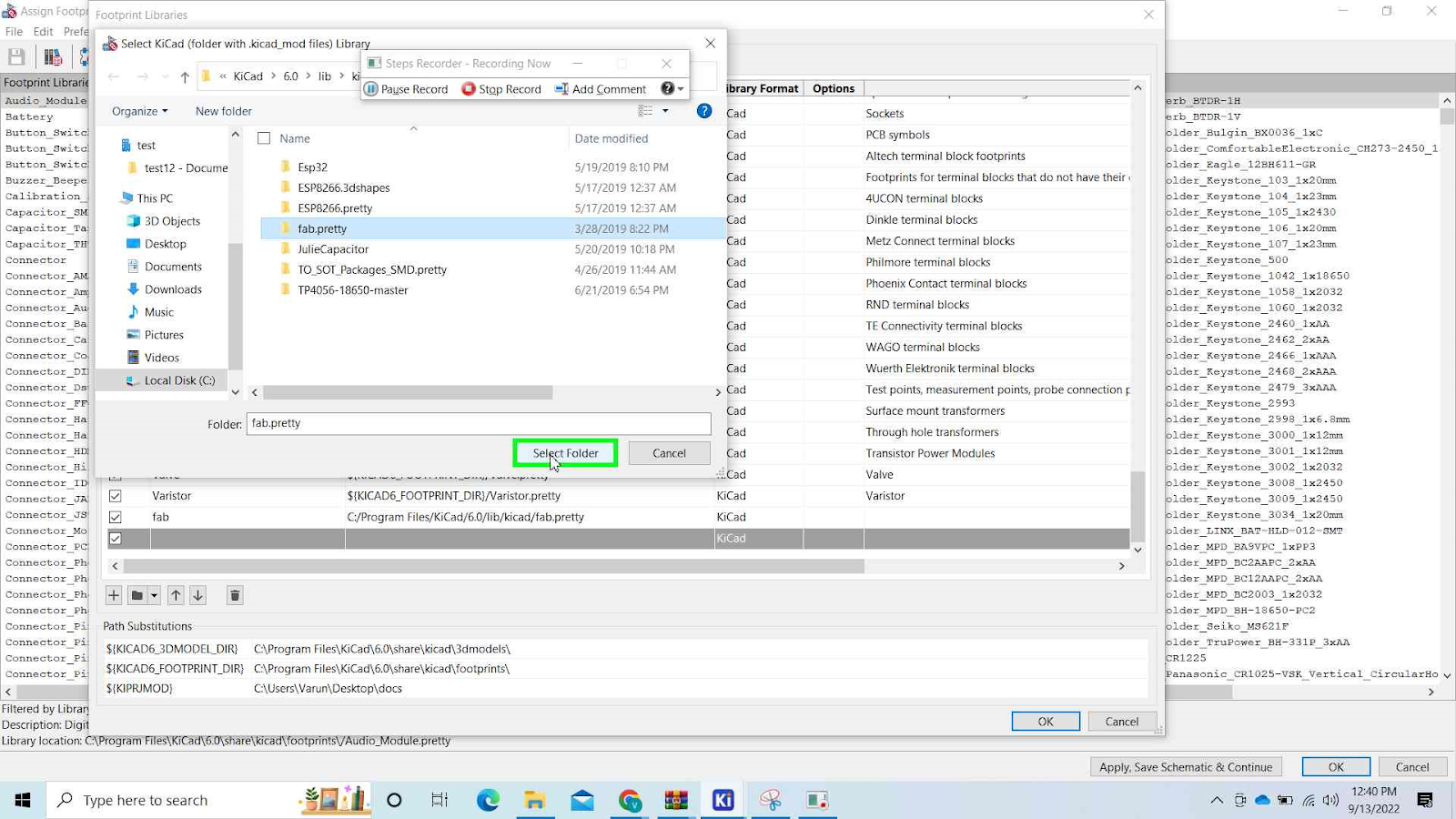The image size is (1456, 819).
Task: Add a new library row with plus icon
Action: tap(114, 595)
